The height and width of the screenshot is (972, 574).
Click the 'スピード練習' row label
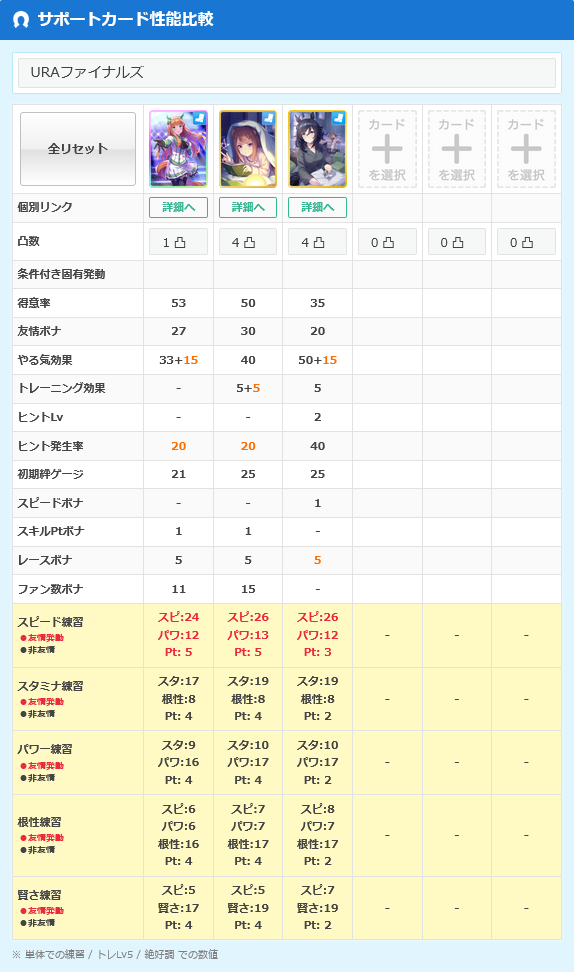(50, 622)
